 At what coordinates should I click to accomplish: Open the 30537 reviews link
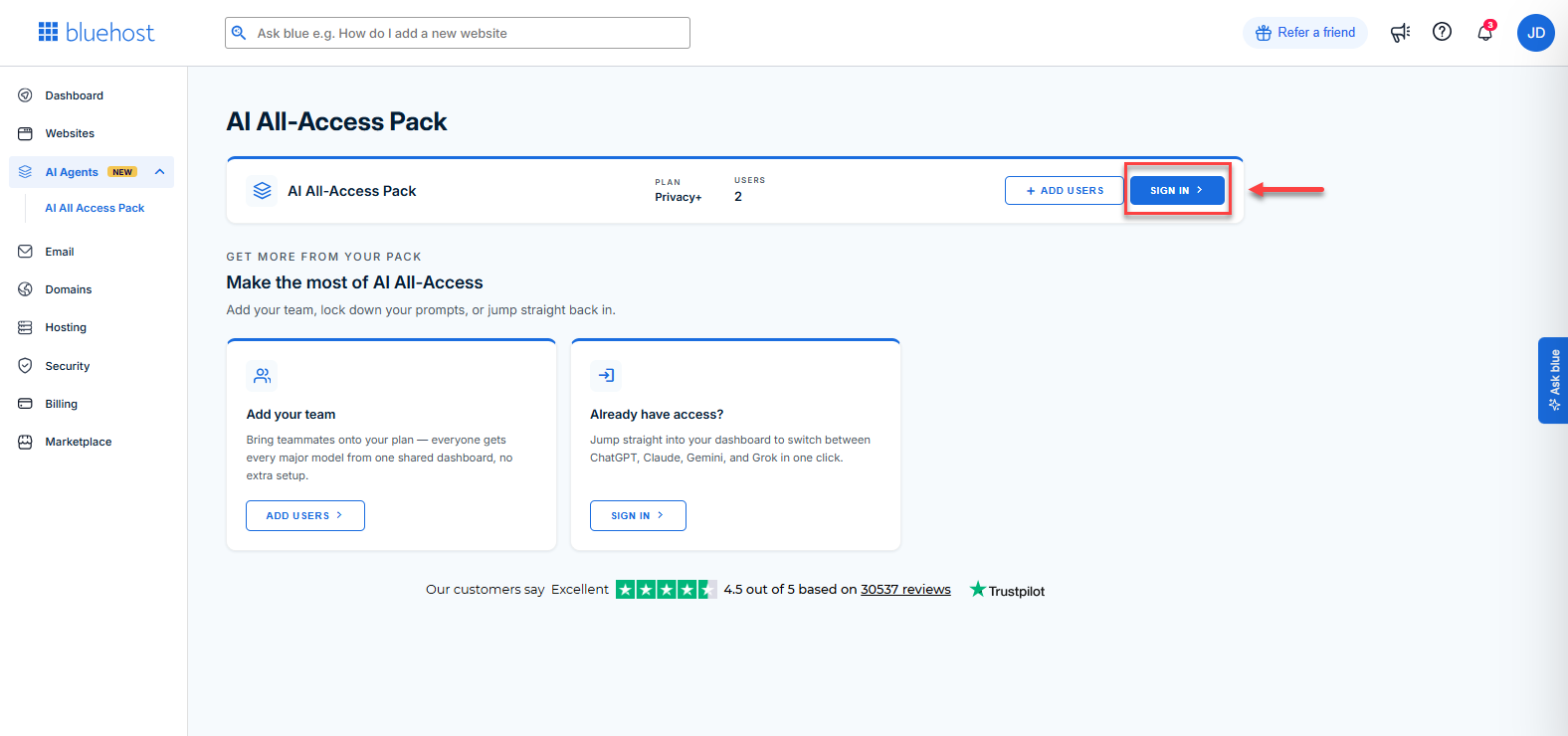coord(905,589)
